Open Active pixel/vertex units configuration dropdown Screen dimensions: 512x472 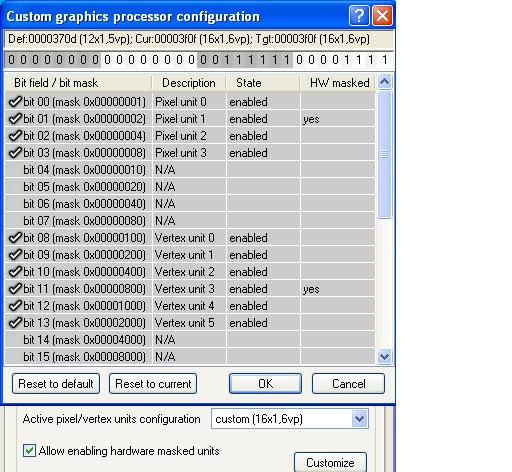coord(360,419)
